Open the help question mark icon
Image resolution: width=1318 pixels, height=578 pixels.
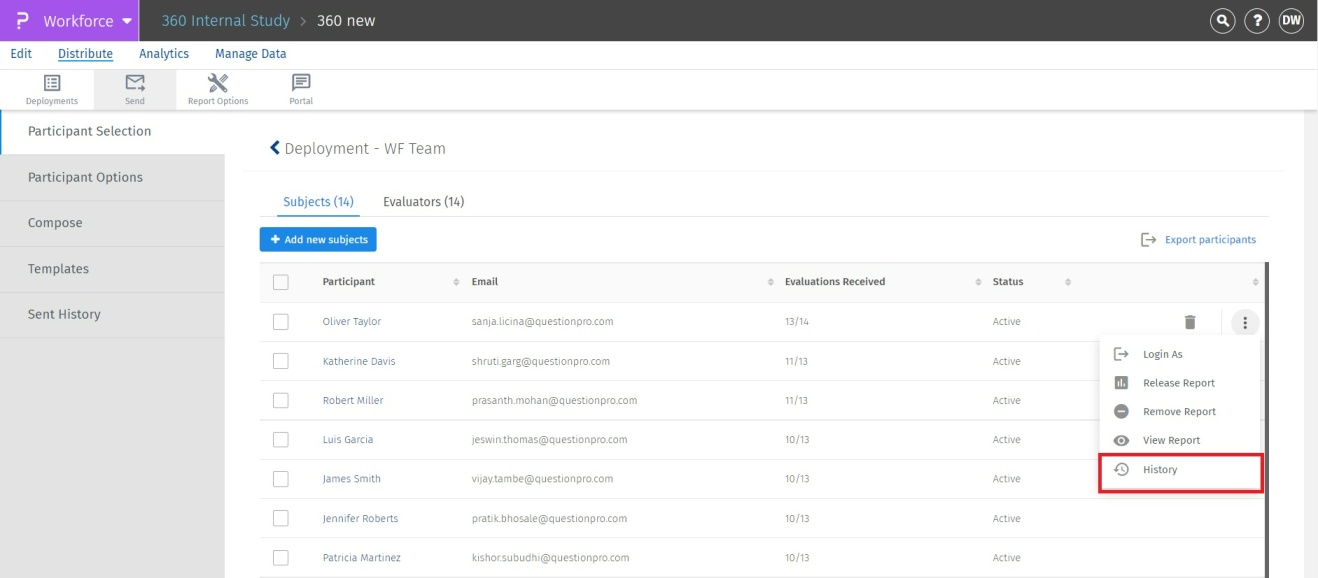[x=1257, y=21]
